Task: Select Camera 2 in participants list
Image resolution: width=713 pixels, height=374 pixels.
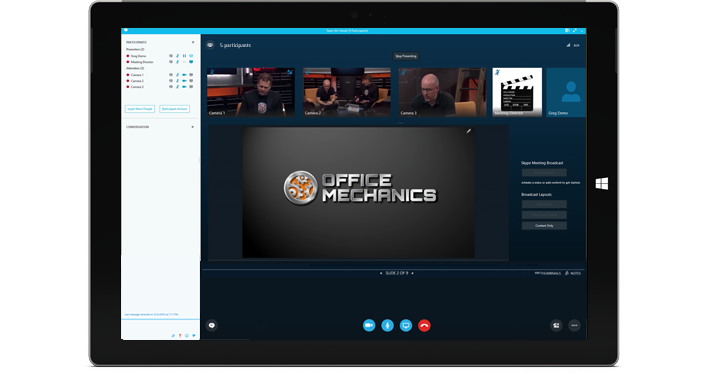Action: [137, 81]
